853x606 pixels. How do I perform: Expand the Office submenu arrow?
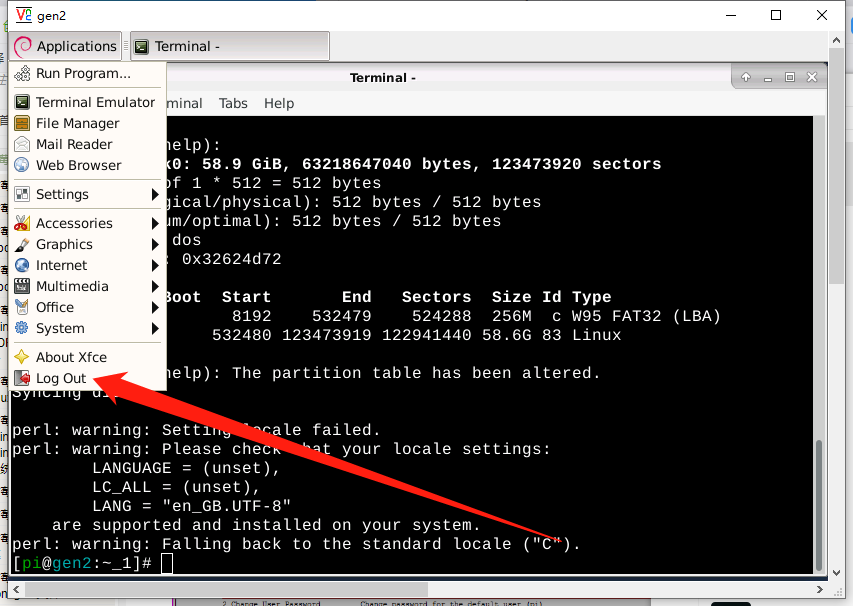click(x=155, y=307)
